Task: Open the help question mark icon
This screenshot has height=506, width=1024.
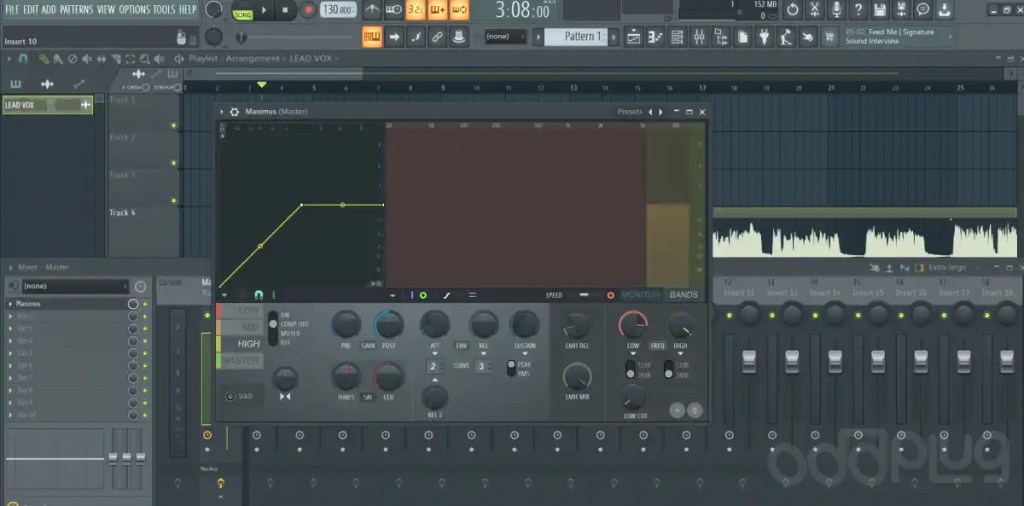Action: tap(858, 9)
